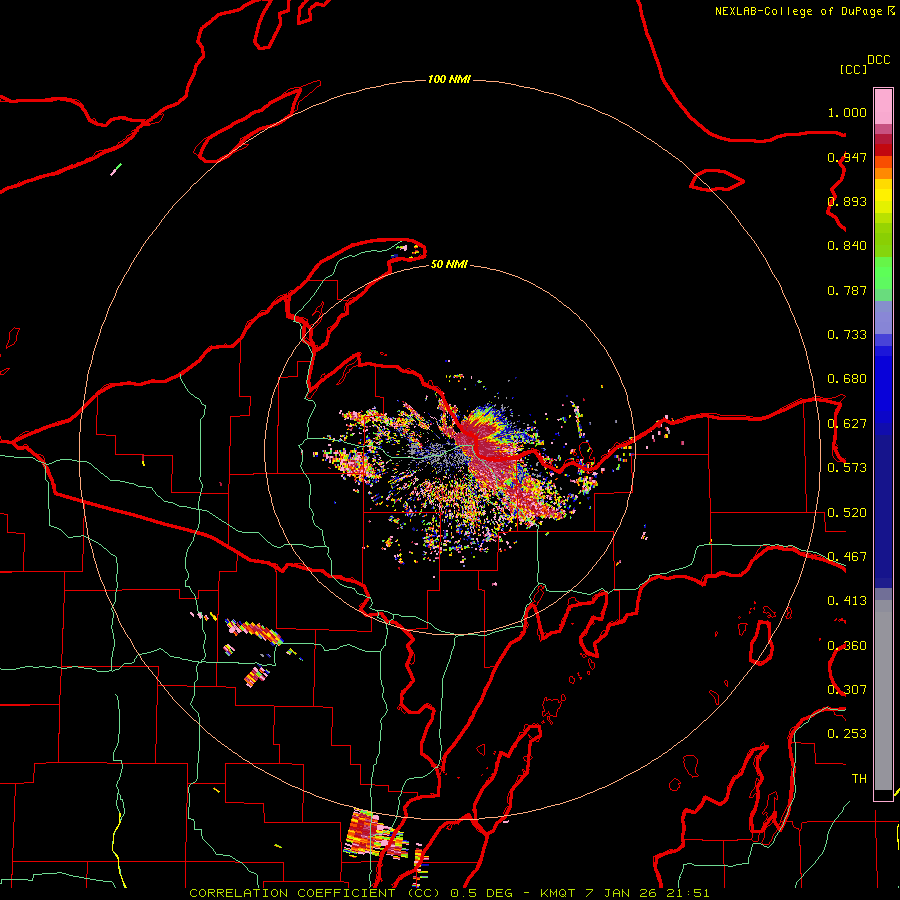The image size is (900, 900).
Task: Click the 100 NMI range ring label
Action: (449, 79)
